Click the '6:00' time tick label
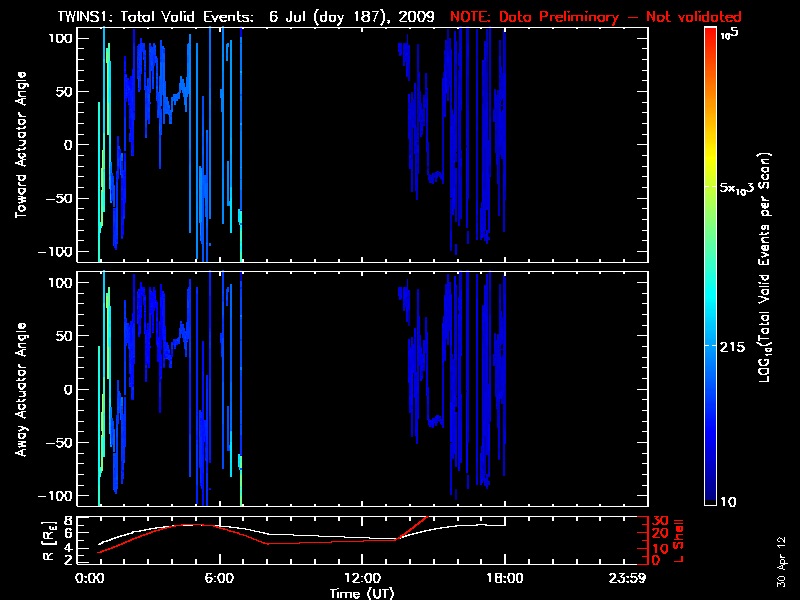This screenshot has width=800, height=600. coord(220,578)
